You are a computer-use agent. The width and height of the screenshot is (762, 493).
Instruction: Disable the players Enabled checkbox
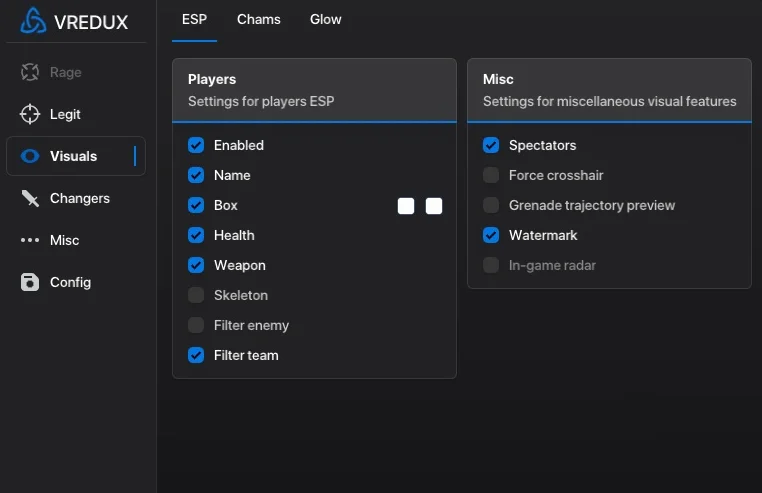click(x=196, y=145)
